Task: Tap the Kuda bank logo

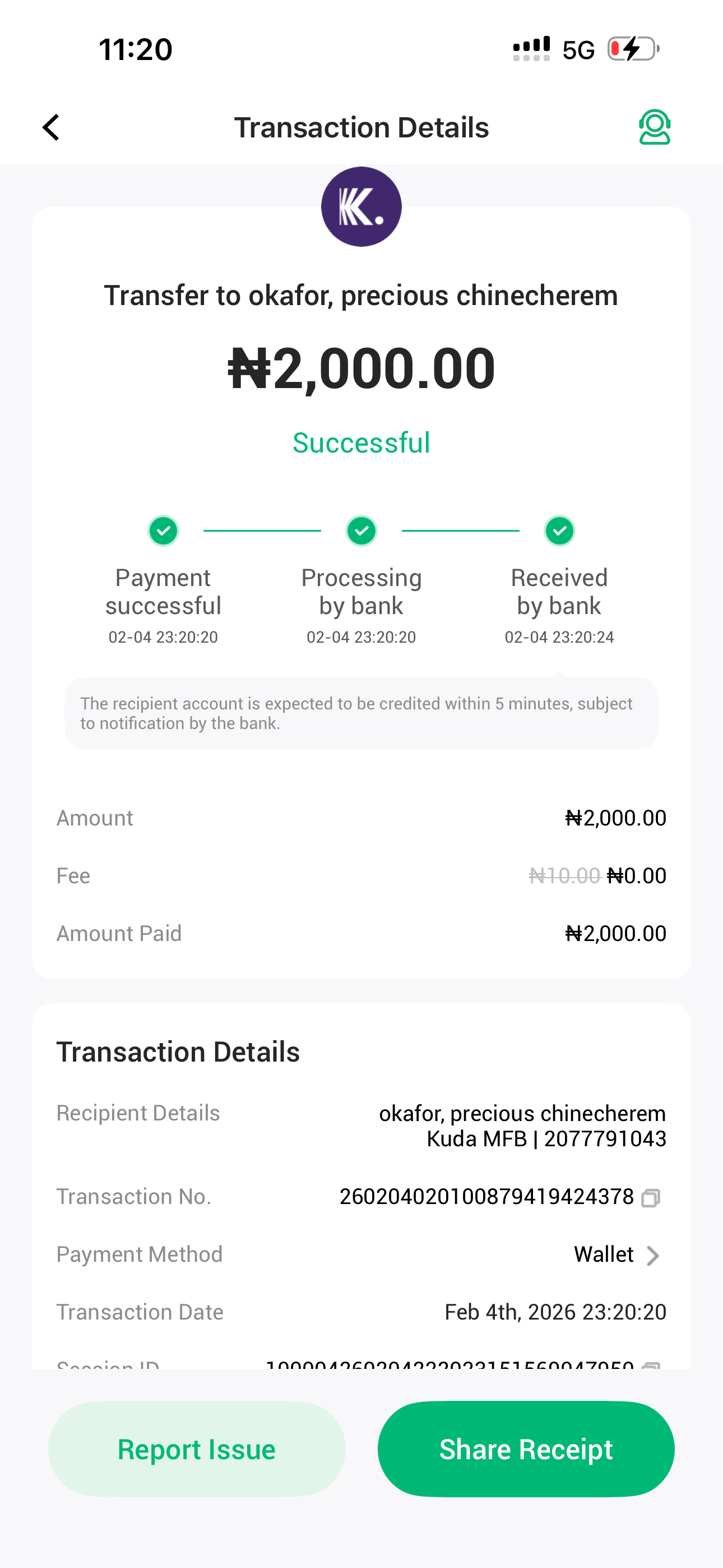Action: pos(361,207)
